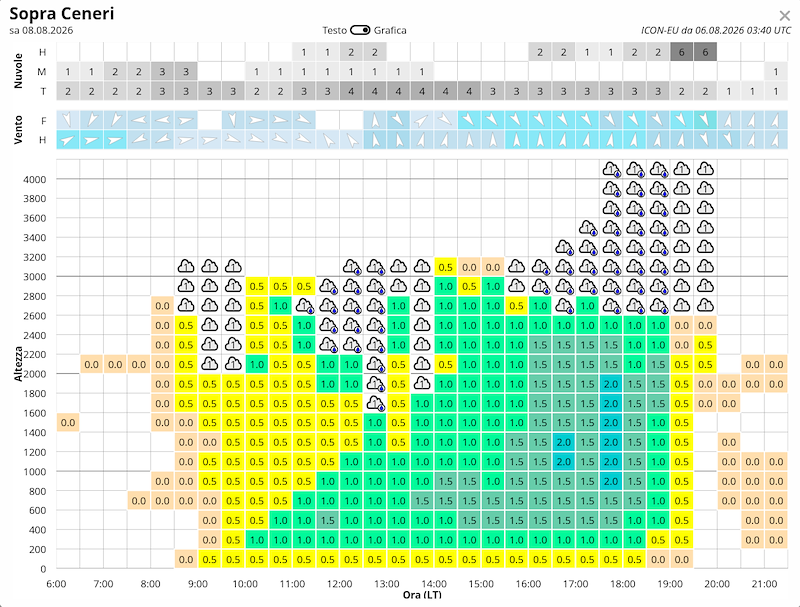Click the F wind arrow at 19:30
The image size is (800, 607).
[x=705, y=120]
